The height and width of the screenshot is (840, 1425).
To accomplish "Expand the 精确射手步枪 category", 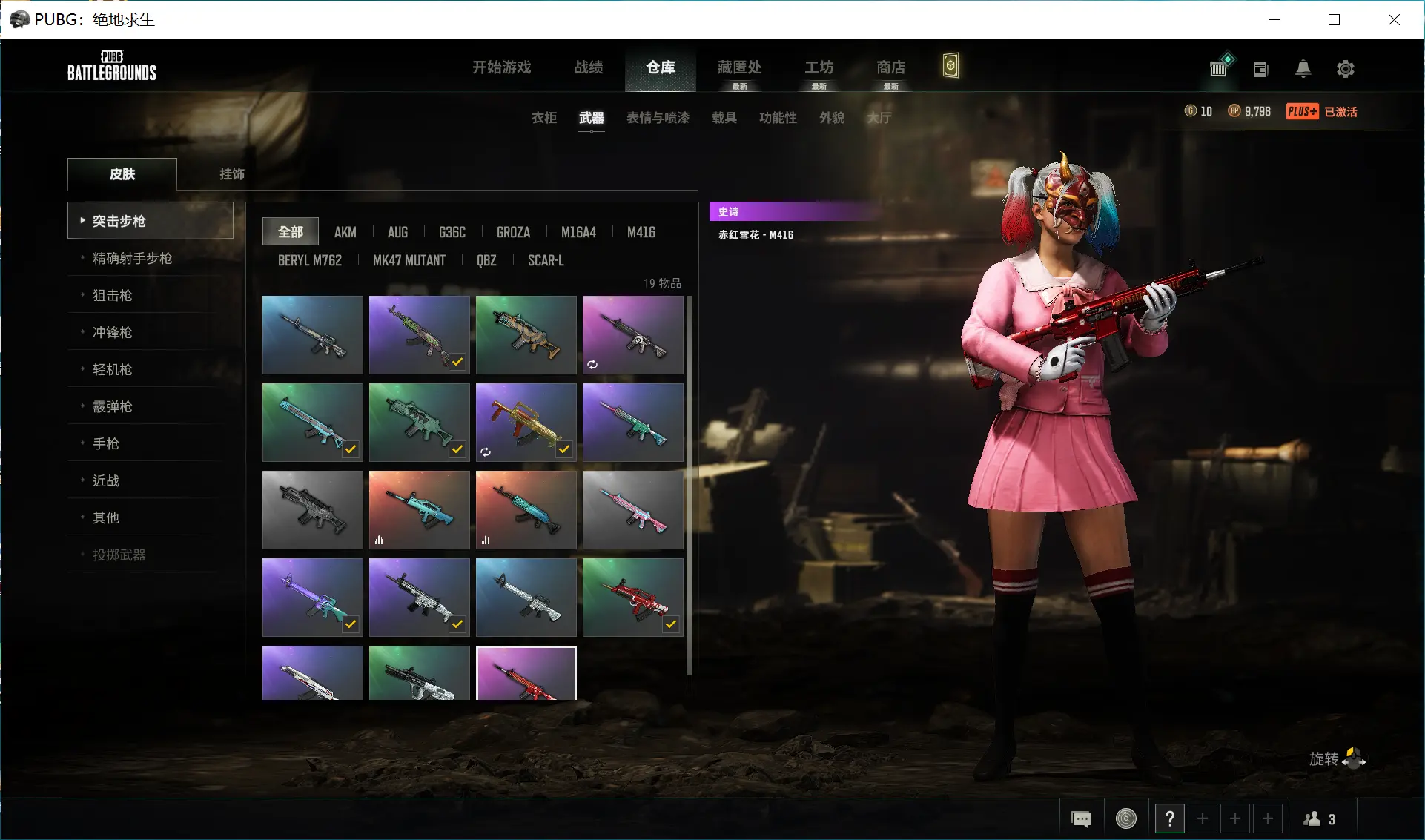I will click(x=151, y=257).
